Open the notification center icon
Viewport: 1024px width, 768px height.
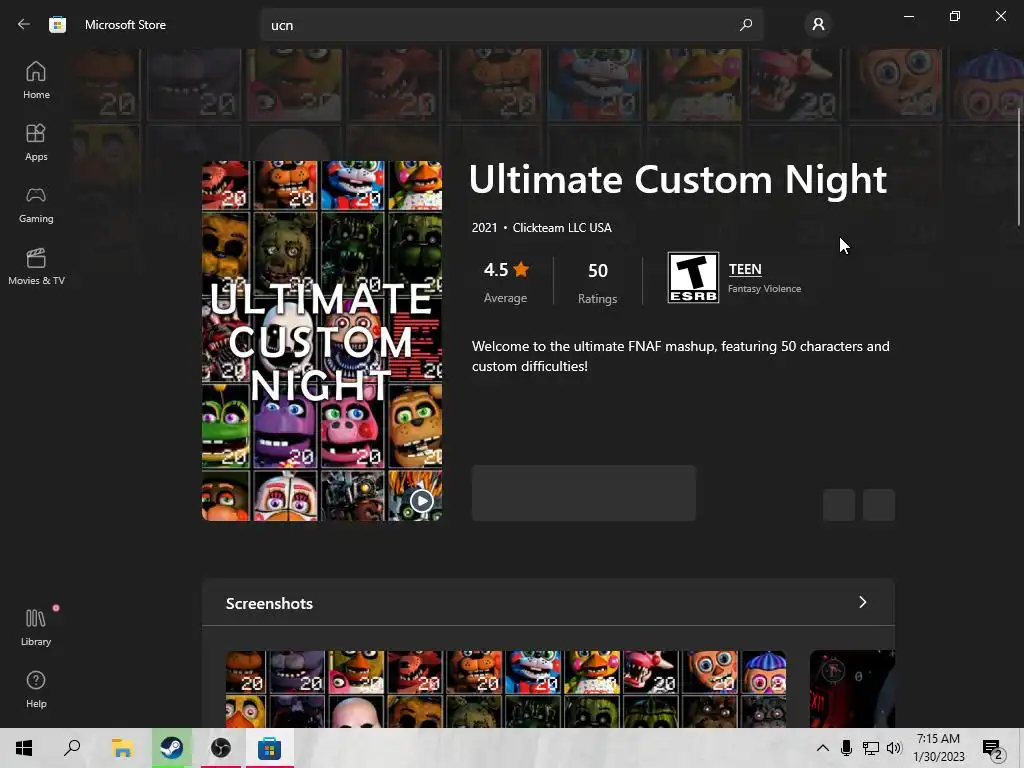[x=993, y=749]
